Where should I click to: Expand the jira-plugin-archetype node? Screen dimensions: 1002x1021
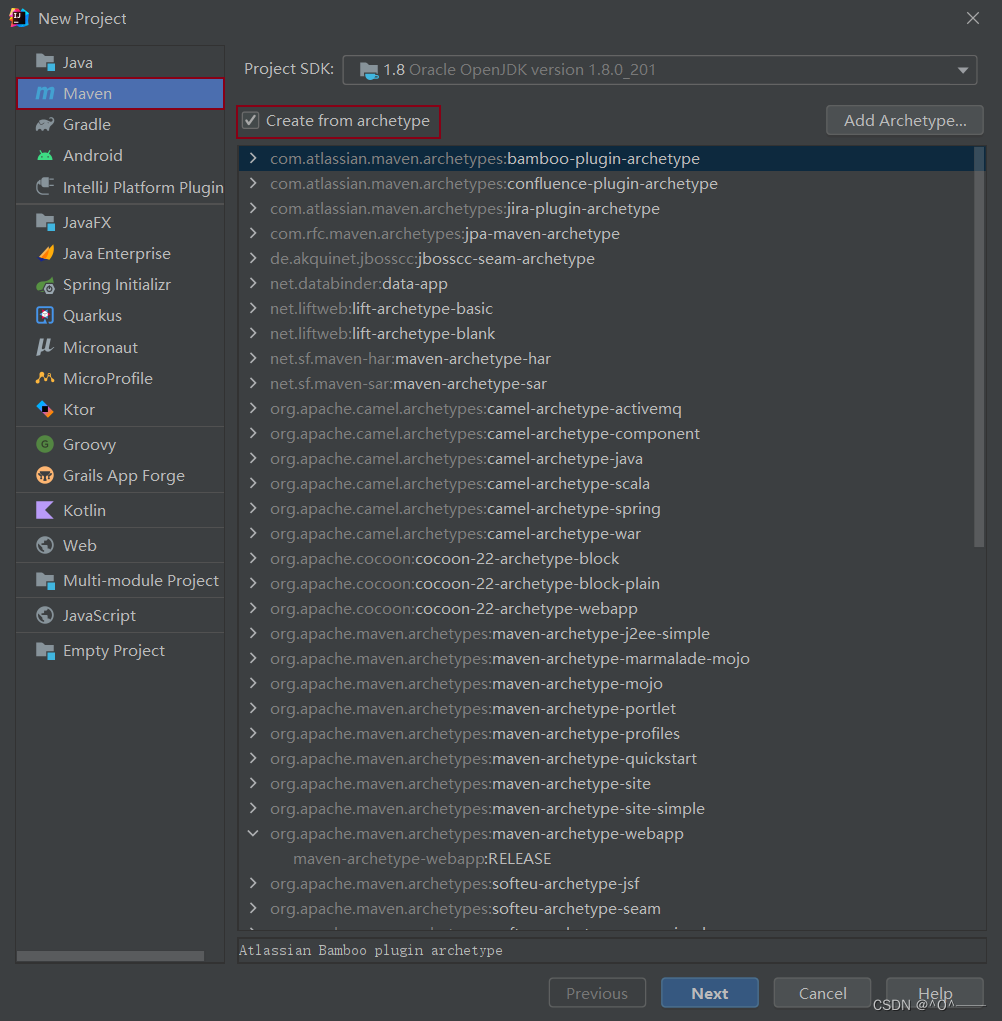point(253,208)
